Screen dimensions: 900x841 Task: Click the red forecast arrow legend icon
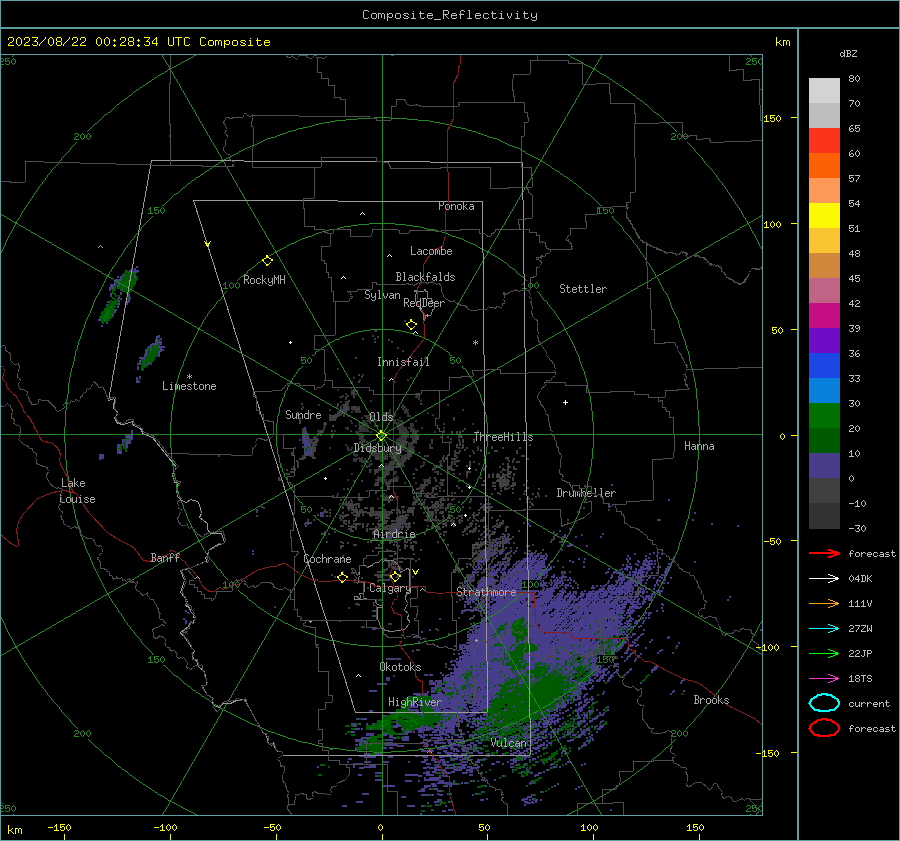tap(824, 553)
